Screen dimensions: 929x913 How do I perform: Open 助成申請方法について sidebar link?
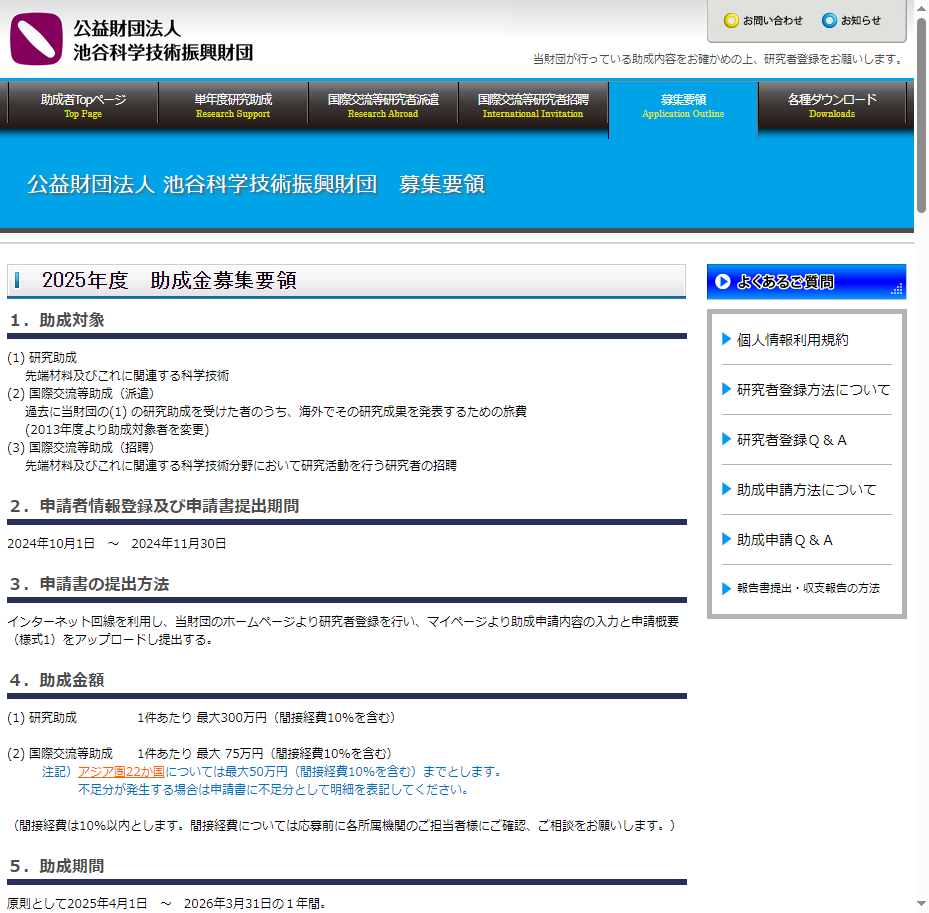coord(806,489)
